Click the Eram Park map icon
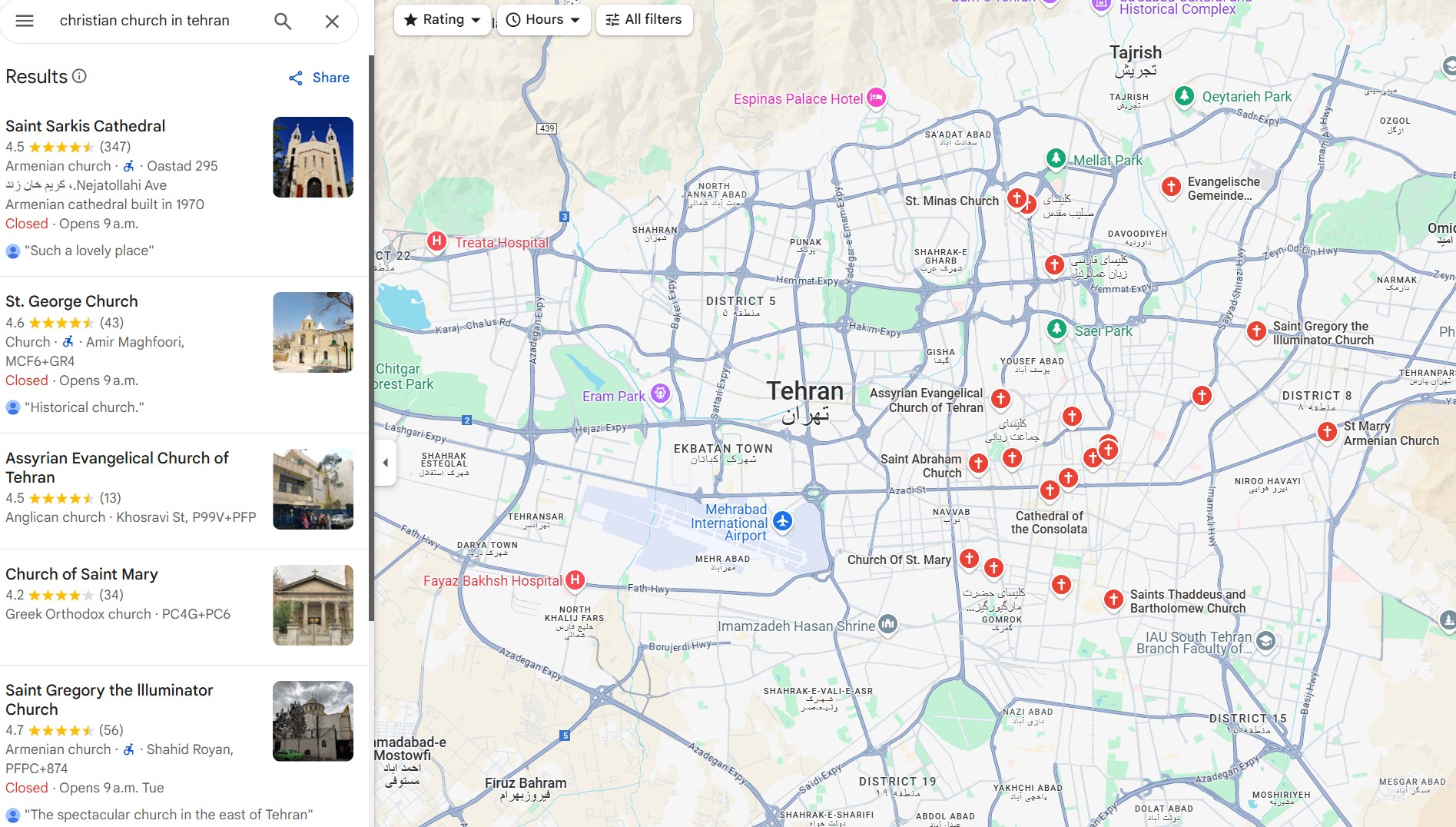 pos(660,394)
